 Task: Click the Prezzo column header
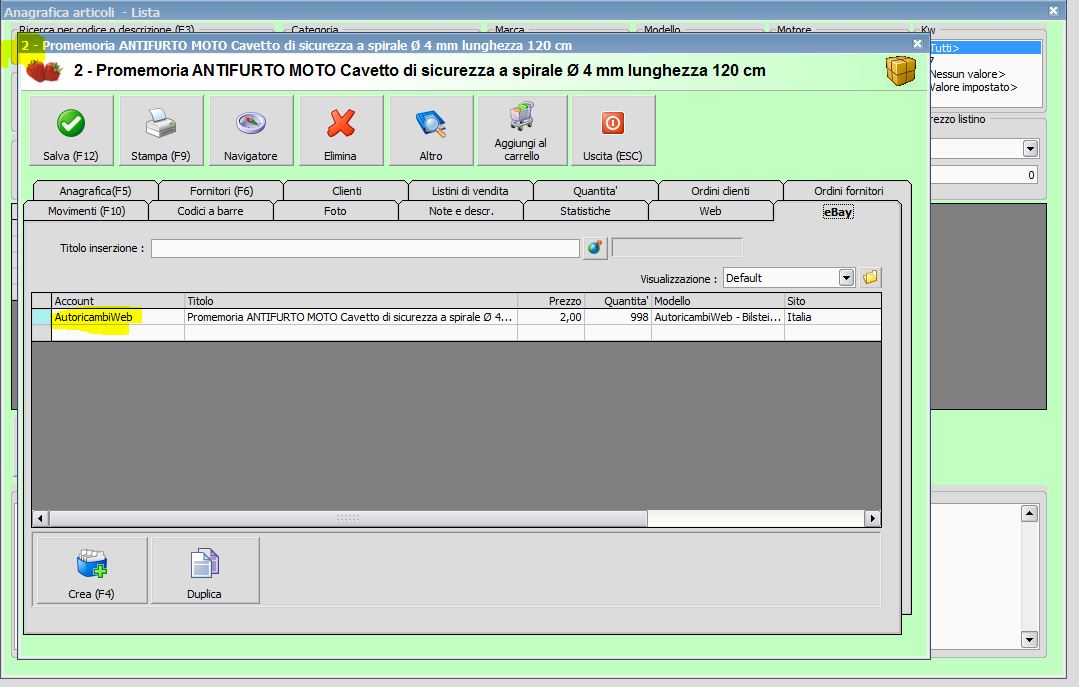click(551, 301)
